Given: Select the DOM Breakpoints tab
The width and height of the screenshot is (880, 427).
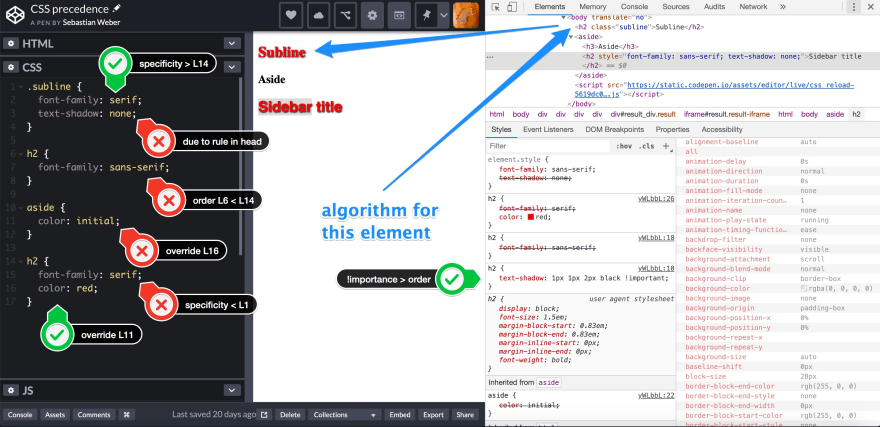Looking at the screenshot, I should 615,130.
